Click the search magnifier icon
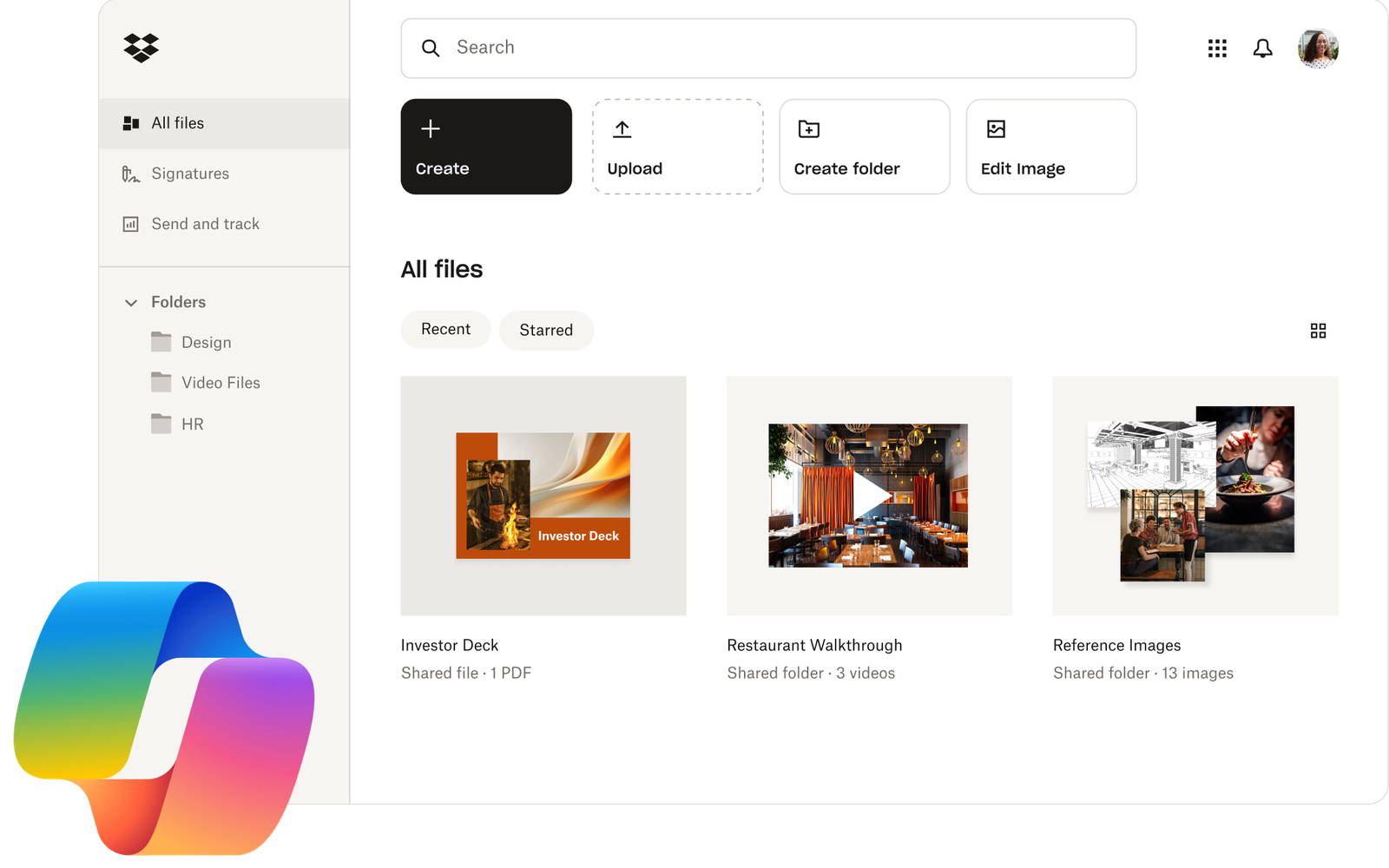This screenshot has height=868, width=1389. click(x=431, y=48)
